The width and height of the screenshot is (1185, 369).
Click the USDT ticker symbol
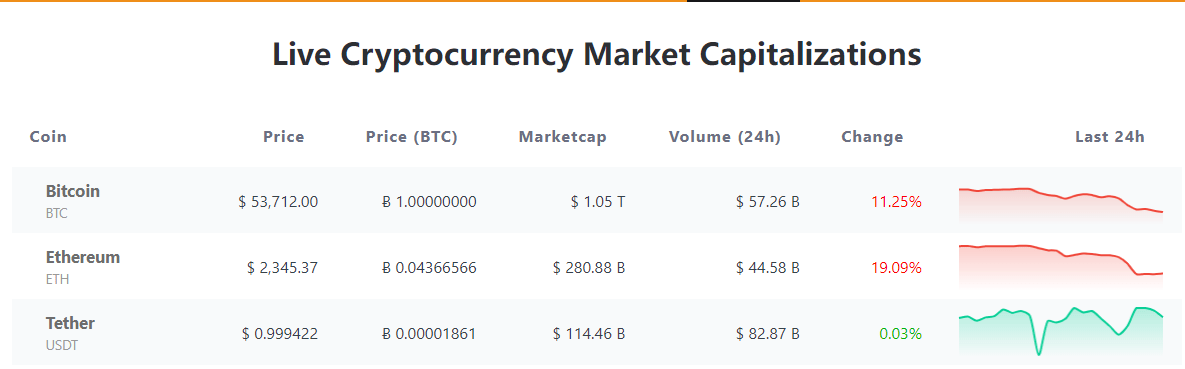pyautogui.click(x=61, y=346)
